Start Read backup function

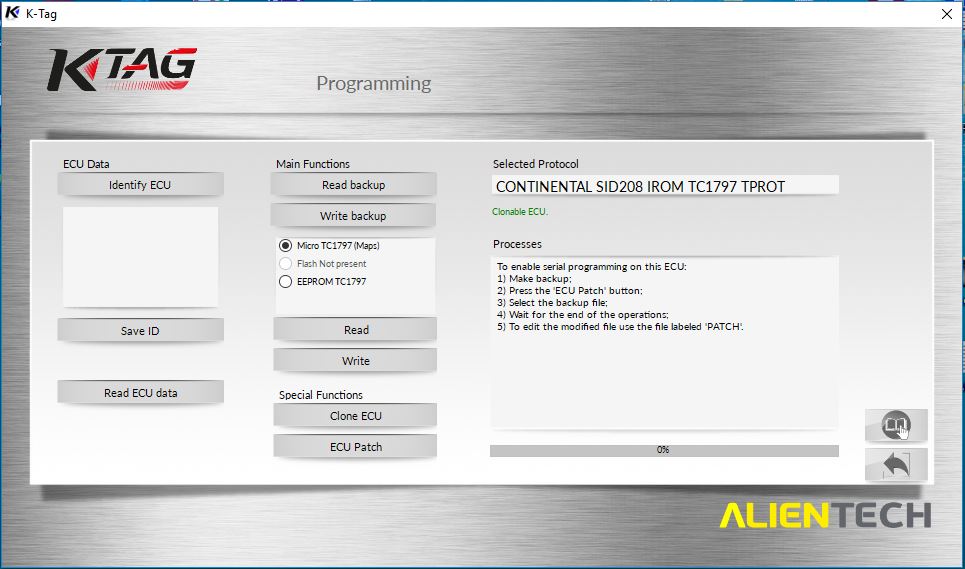click(x=353, y=185)
